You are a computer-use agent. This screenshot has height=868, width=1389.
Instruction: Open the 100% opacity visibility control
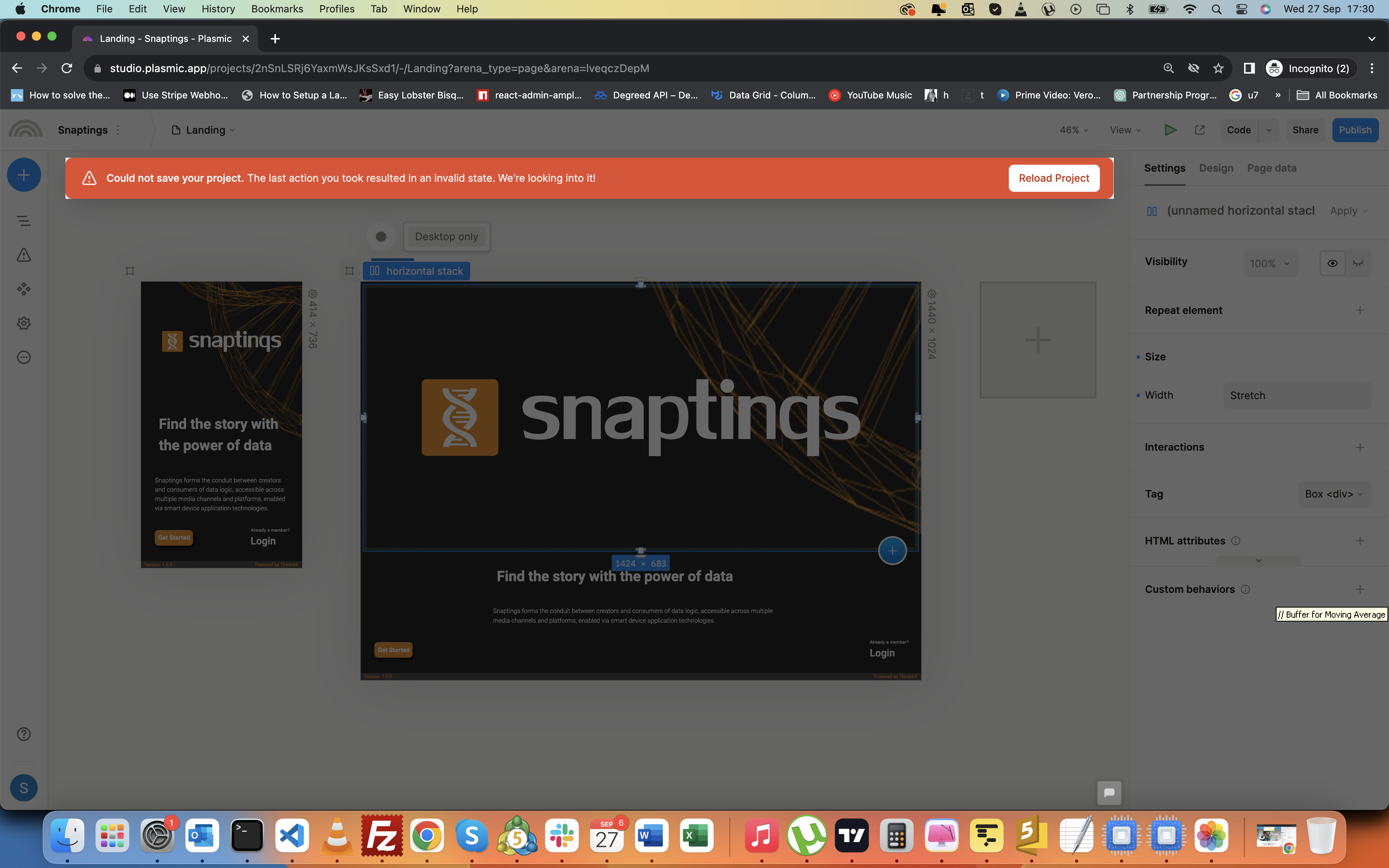(1270, 263)
